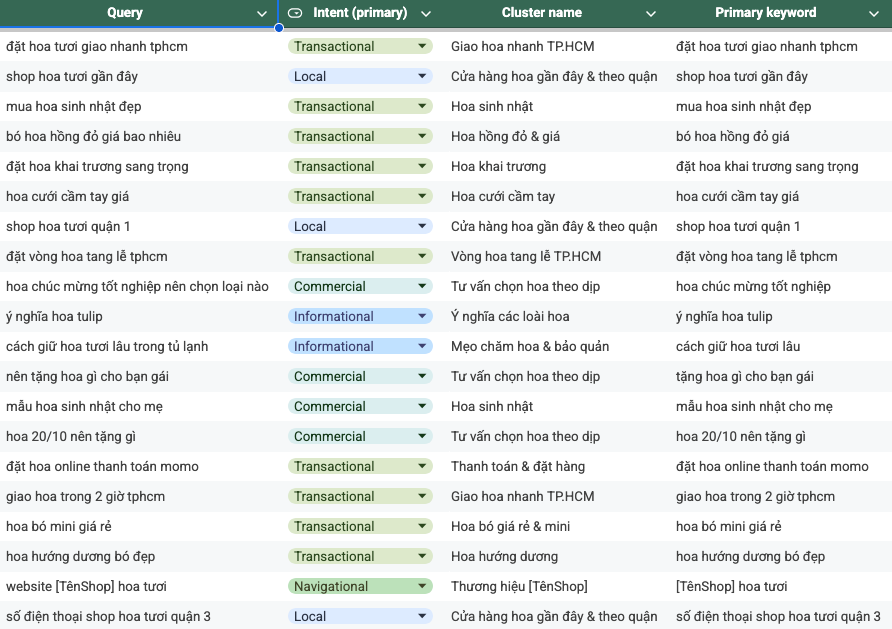Open the Query column filter arrow
Image resolution: width=892 pixels, height=629 pixels.
point(262,14)
